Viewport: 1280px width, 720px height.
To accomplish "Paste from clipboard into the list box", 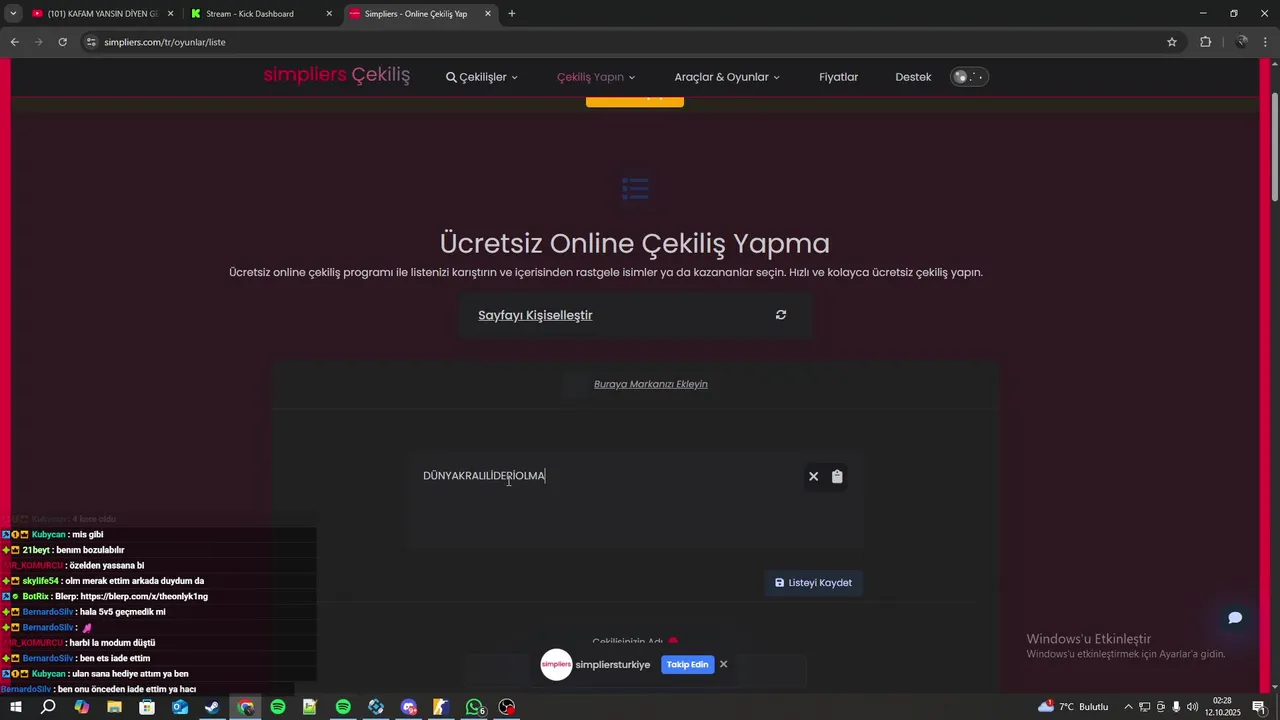I will [837, 477].
